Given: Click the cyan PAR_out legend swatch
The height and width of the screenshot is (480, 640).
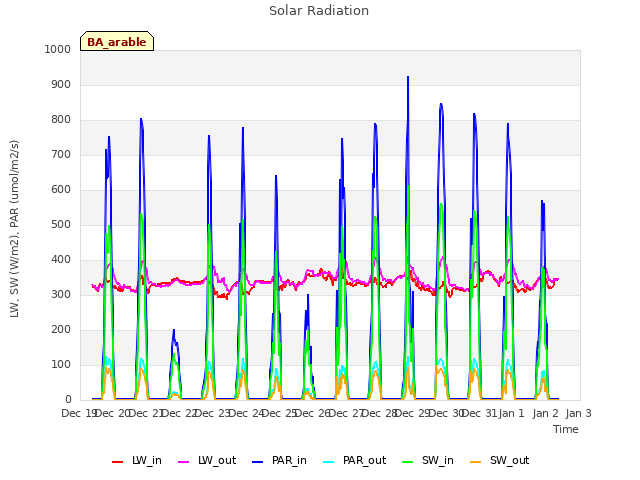Looking at the screenshot, I should point(329,462).
